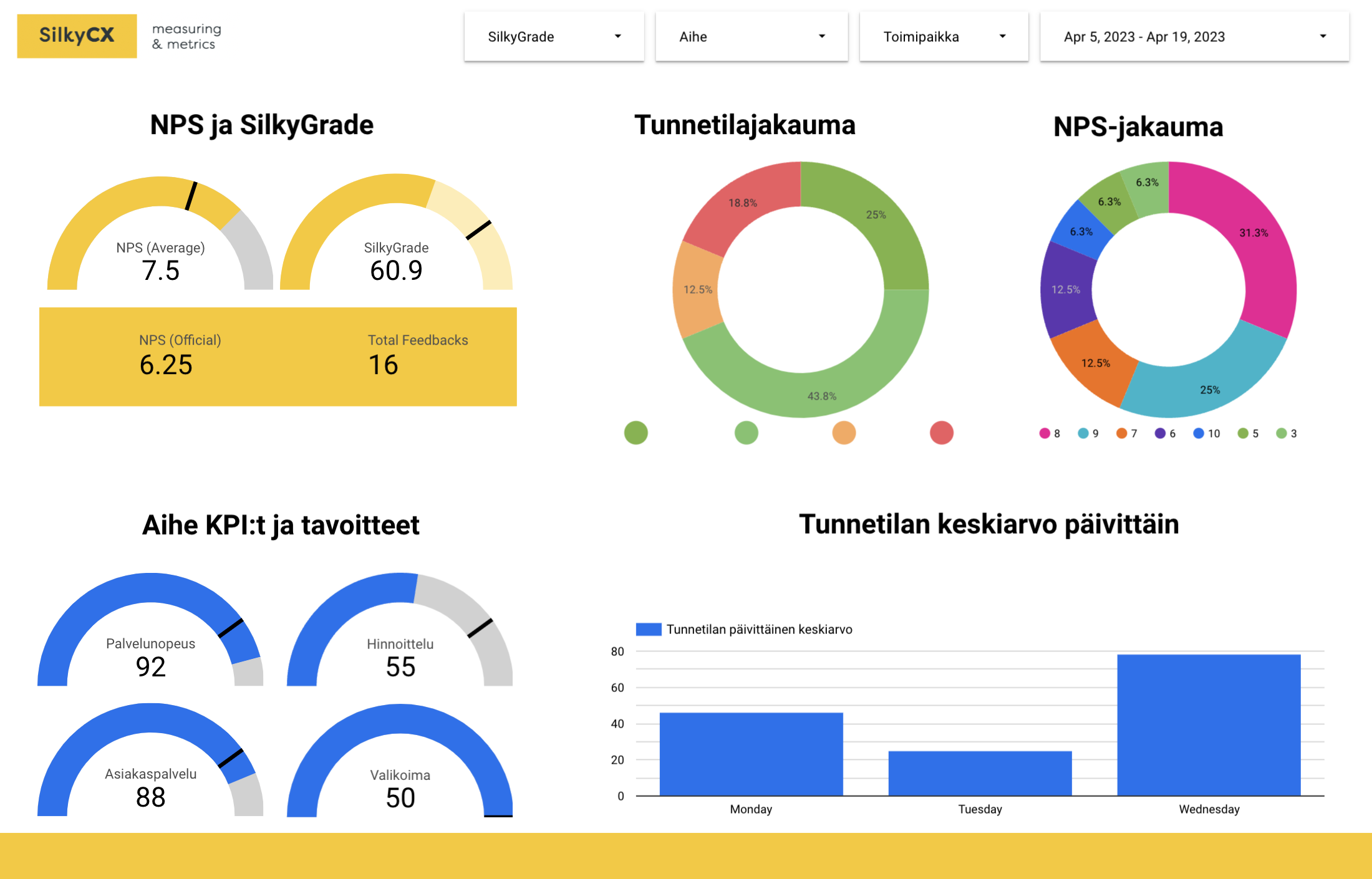
Task: Click the orange legend dot under Tunnetilajakauma
Action: coord(844,433)
